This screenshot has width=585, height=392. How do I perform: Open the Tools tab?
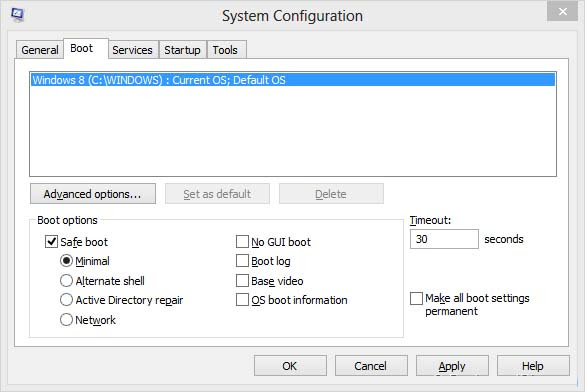[x=226, y=50]
